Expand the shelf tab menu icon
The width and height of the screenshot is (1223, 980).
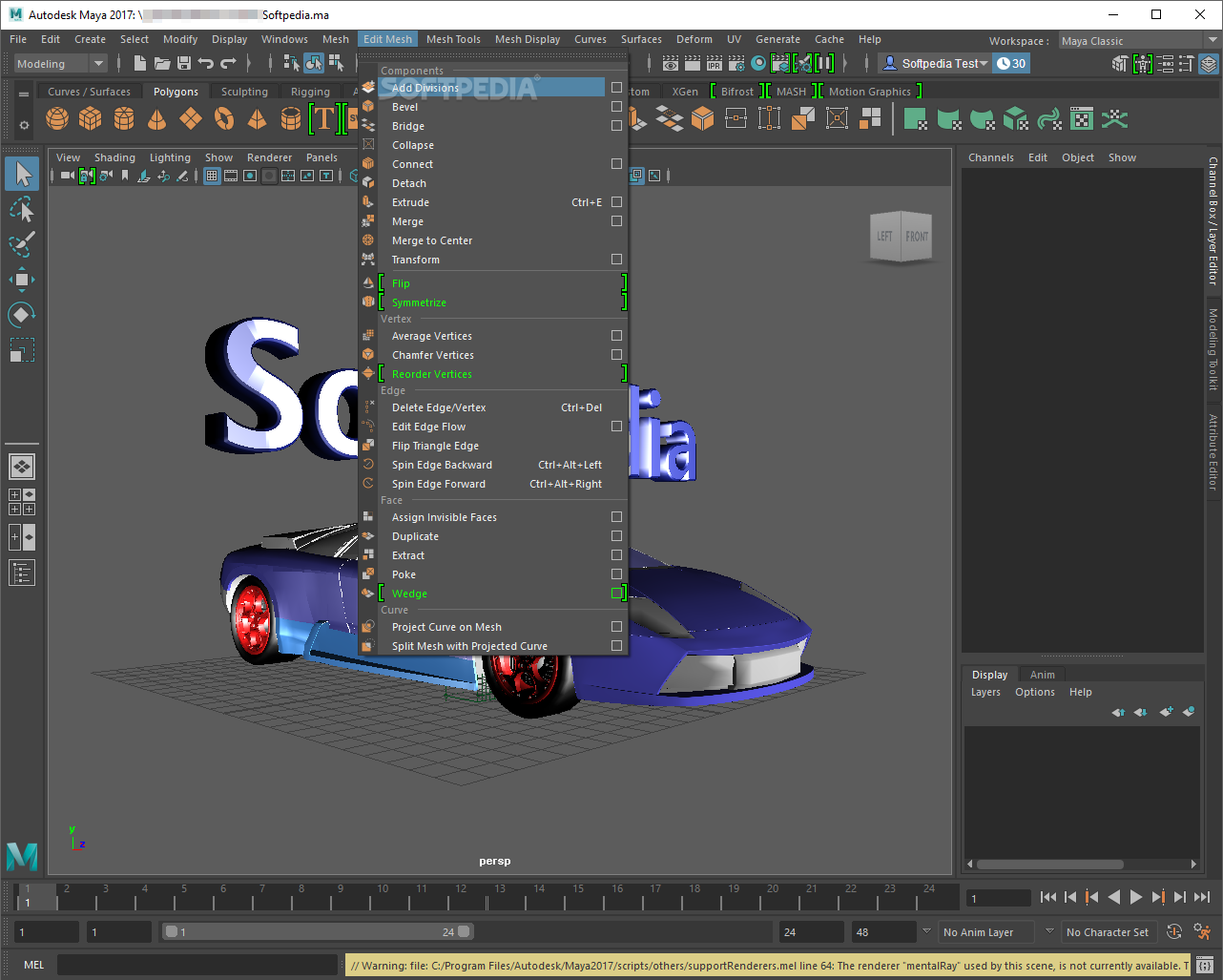[x=24, y=94]
